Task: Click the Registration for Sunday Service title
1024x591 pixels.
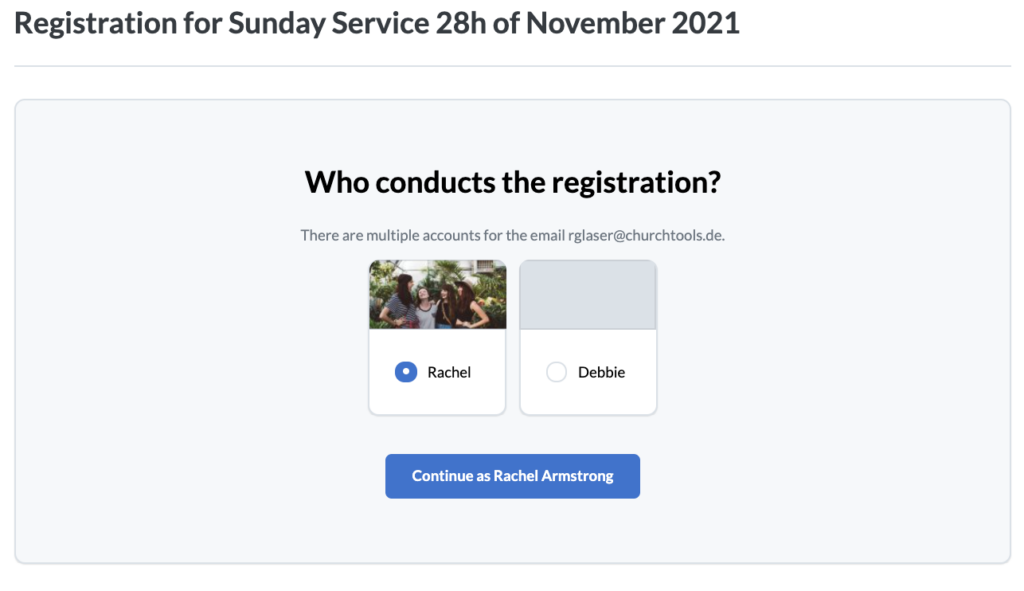Action: pyautogui.click(x=377, y=24)
